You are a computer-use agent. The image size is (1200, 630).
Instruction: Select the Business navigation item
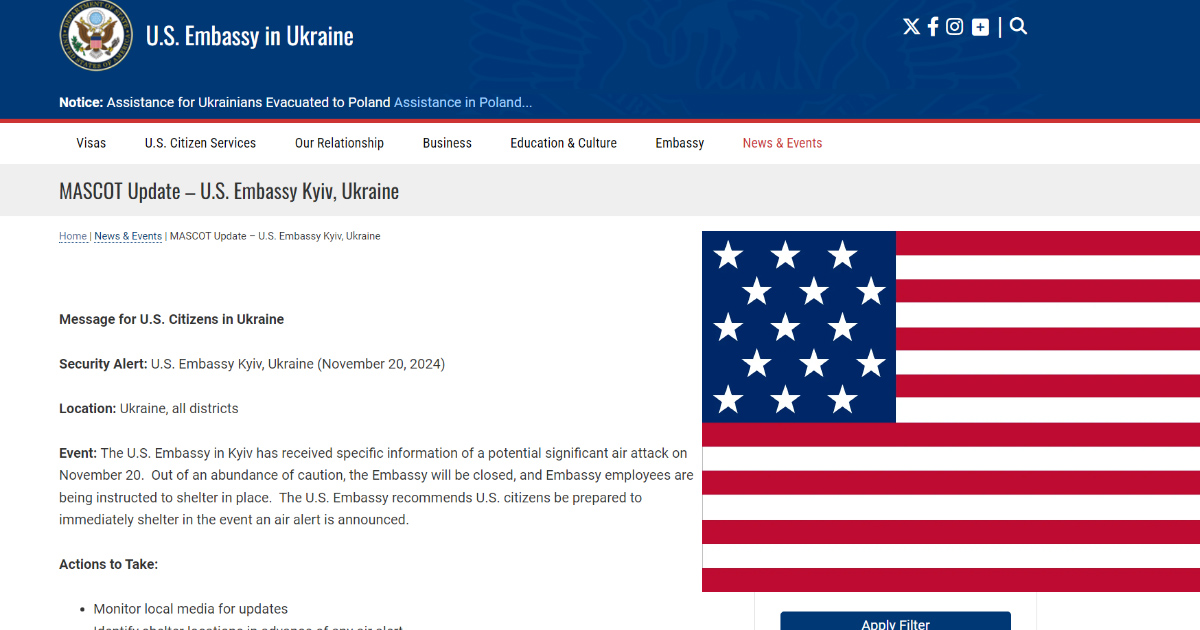pos(447,143)
